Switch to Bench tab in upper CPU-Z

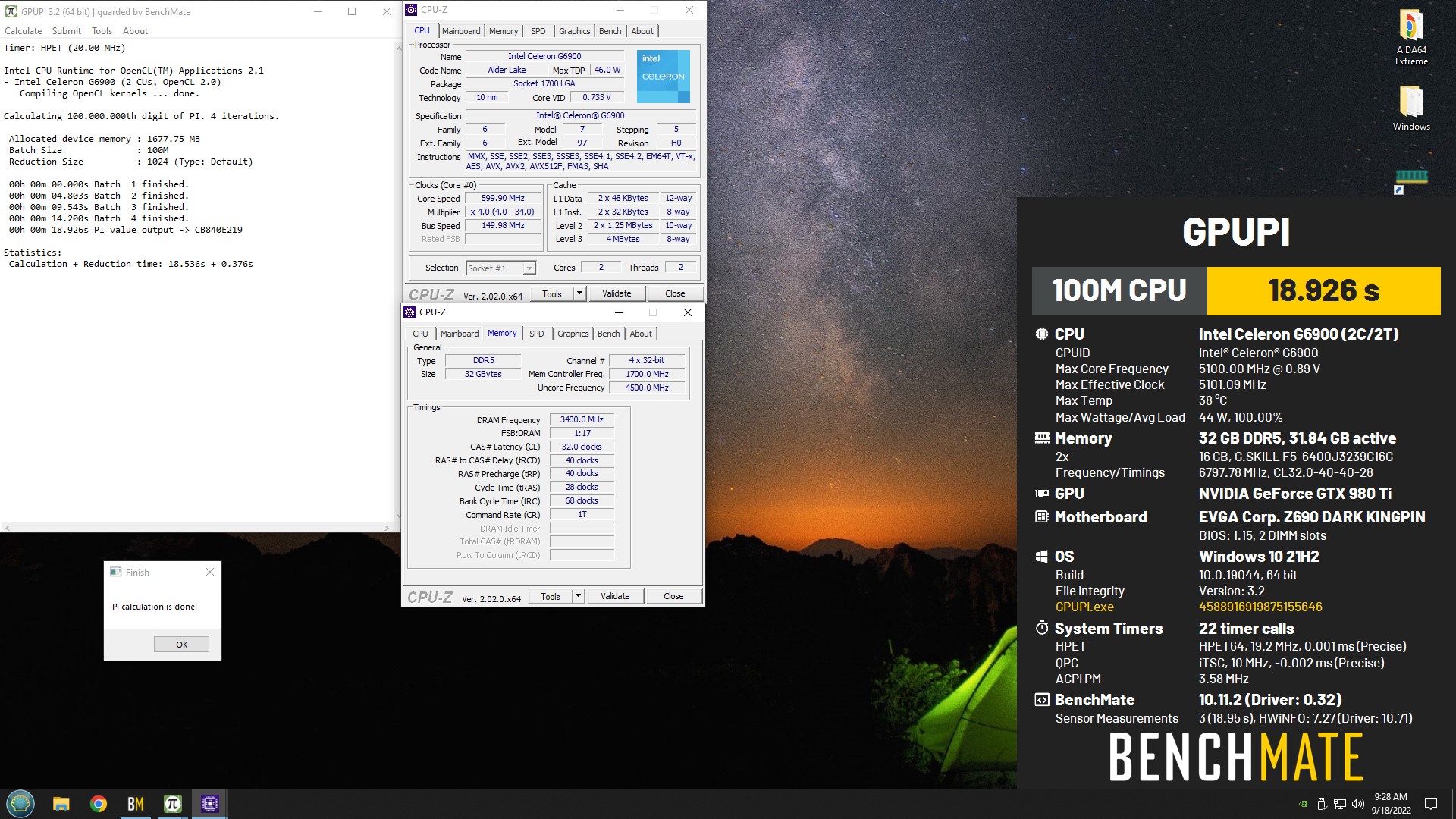tap(610, 31)
